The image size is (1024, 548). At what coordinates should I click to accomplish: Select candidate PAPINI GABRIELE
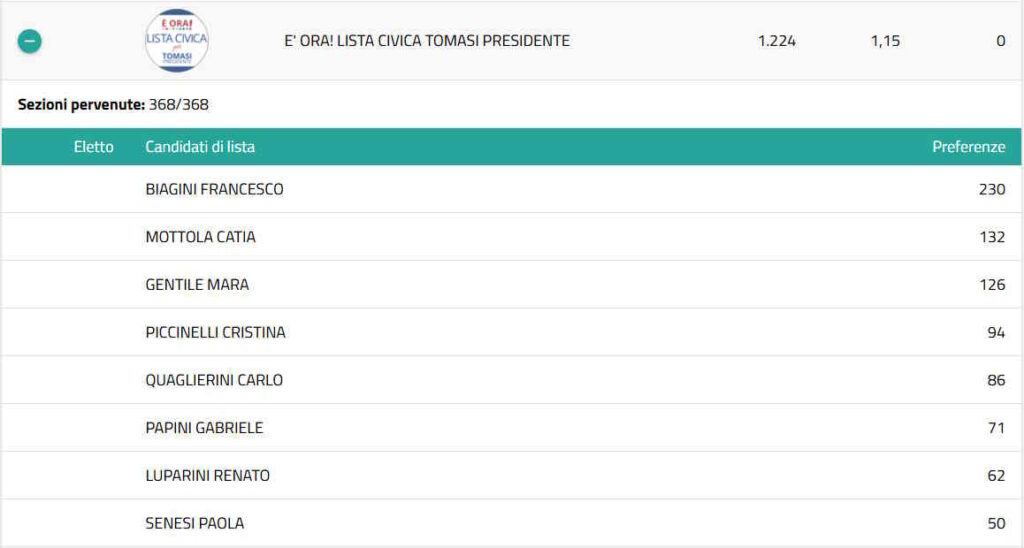pyautogui.click(x=204, y=428)
